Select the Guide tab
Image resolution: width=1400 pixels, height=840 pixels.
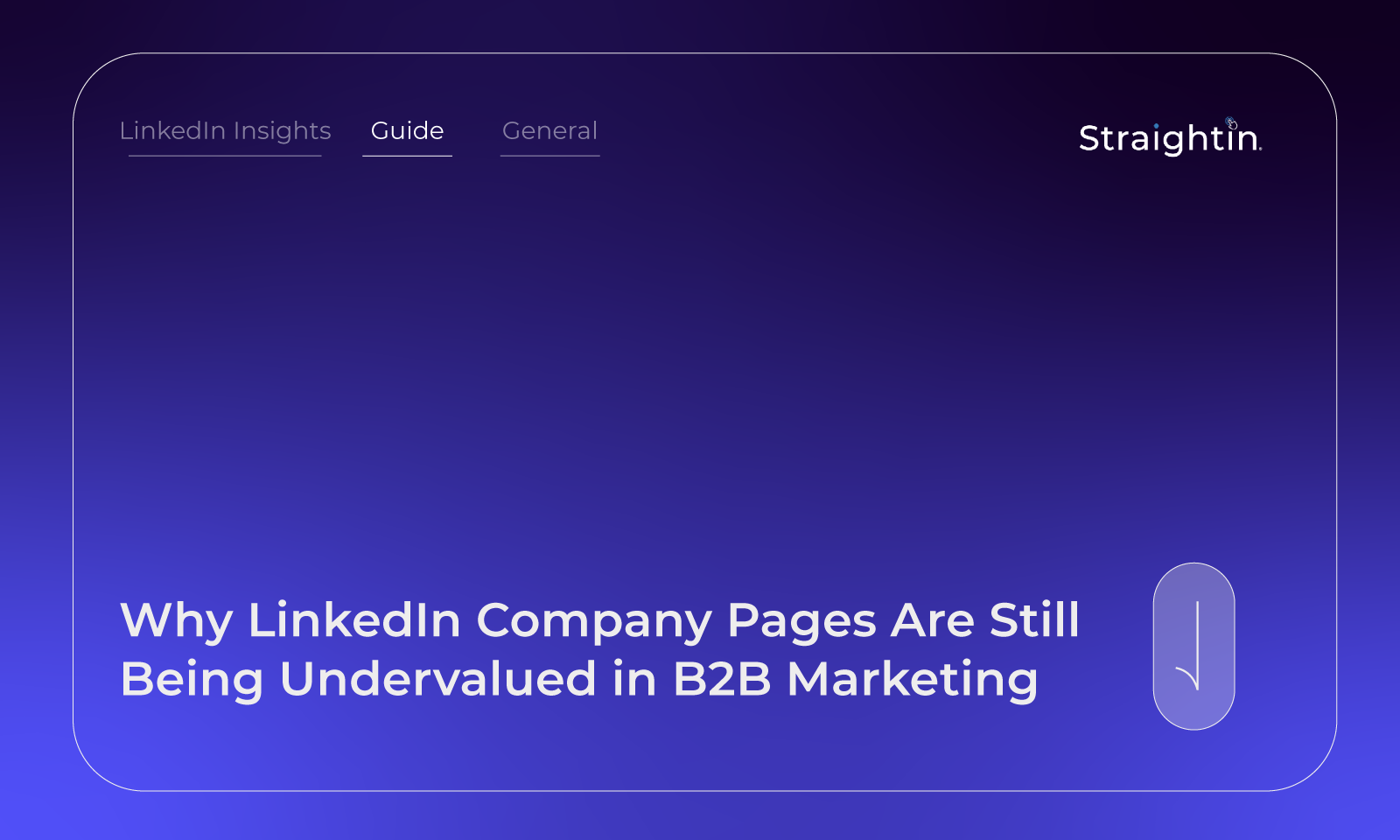click(407, 130)
